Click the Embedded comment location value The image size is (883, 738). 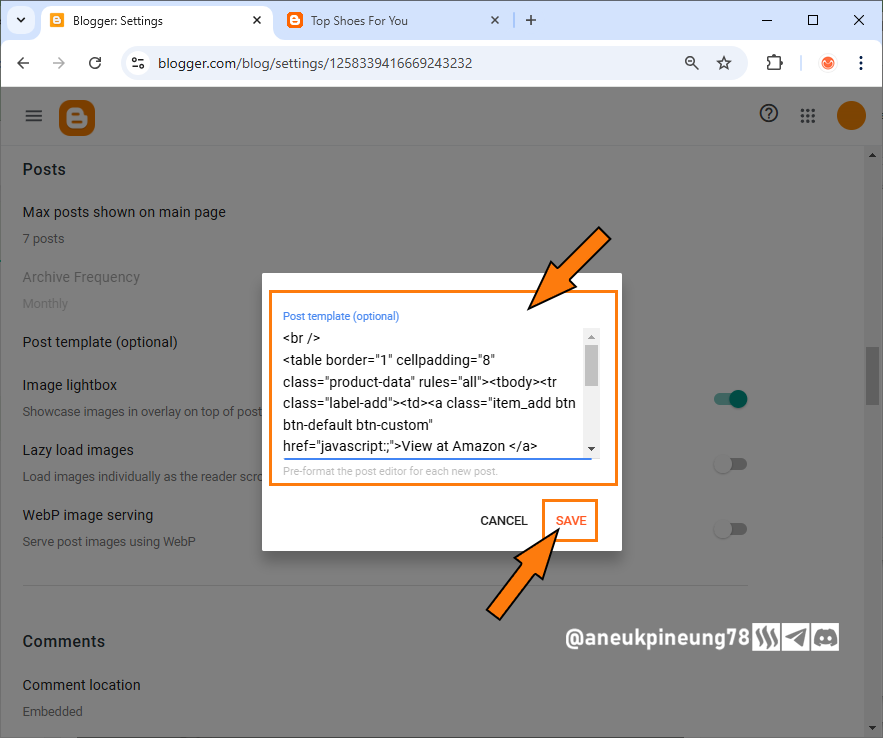pyautogui.click(x=52, y=712)
